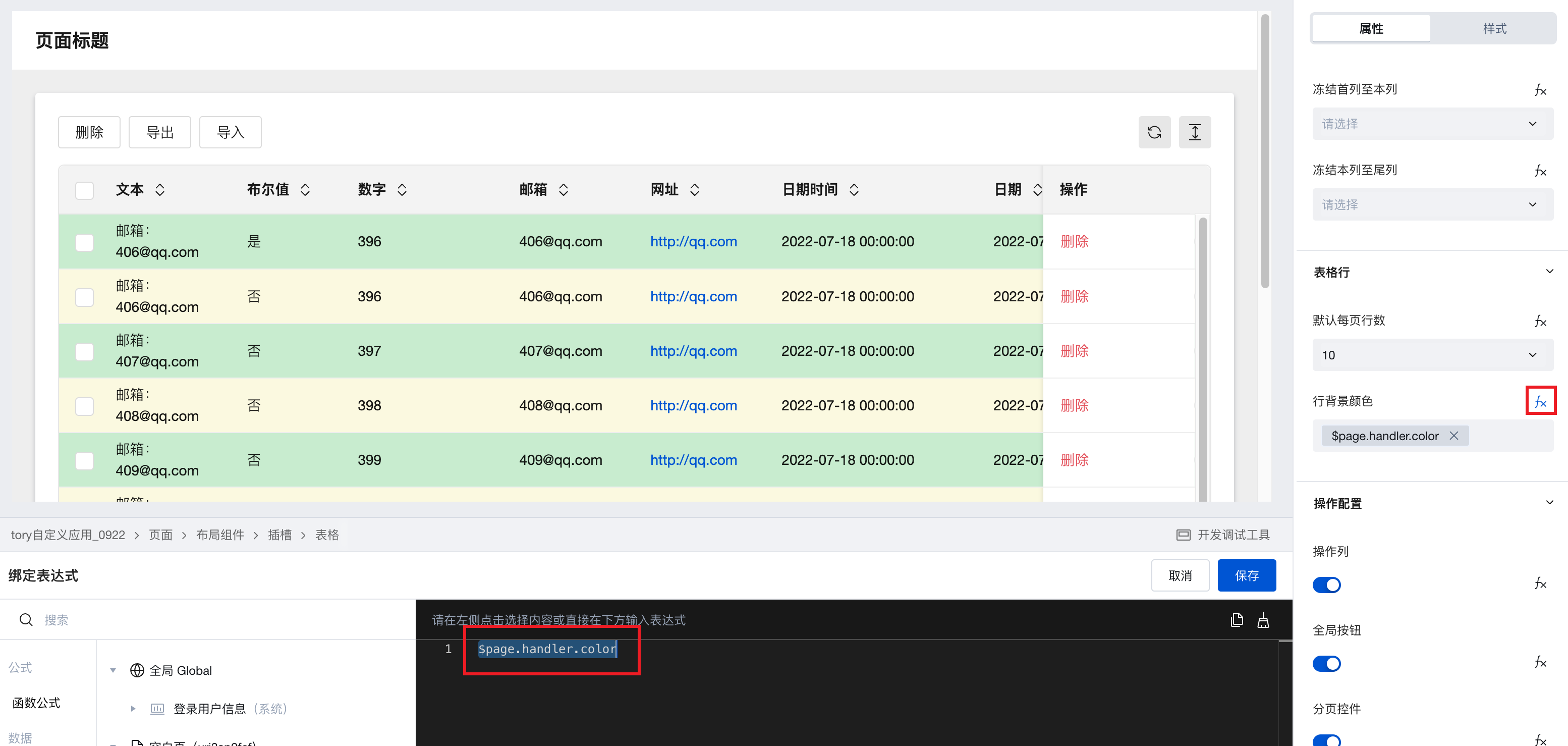Click the 删除 toolbar button

tap(89, 132)
